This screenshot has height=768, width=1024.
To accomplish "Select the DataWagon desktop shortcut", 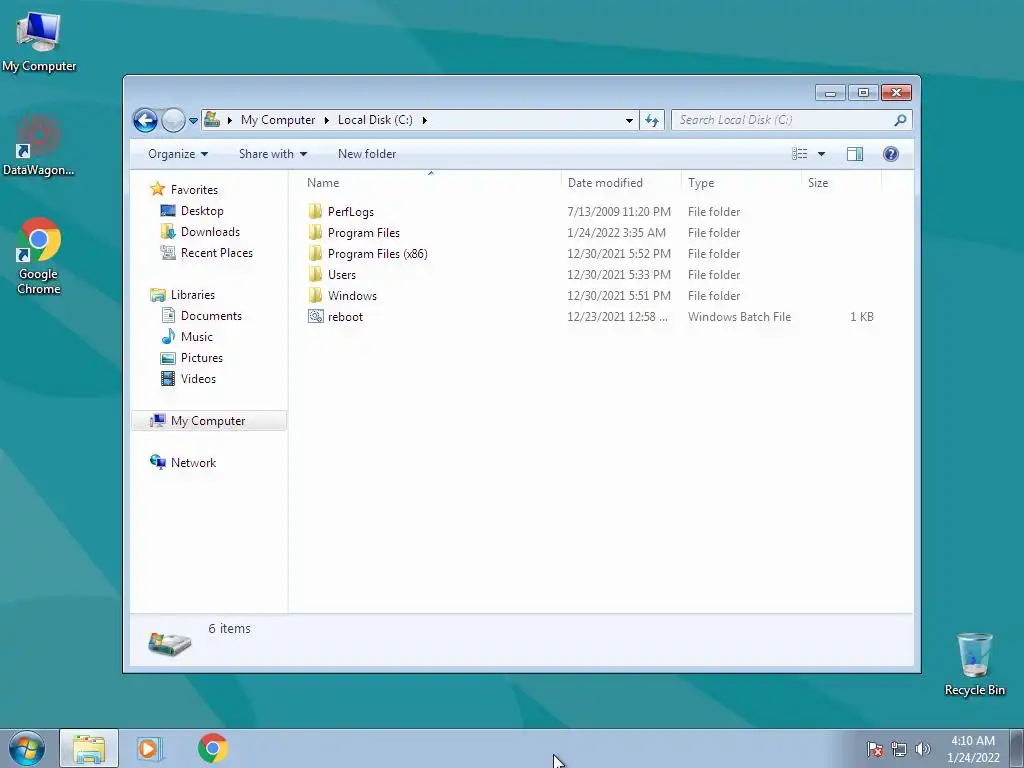I will click(39, 146).
